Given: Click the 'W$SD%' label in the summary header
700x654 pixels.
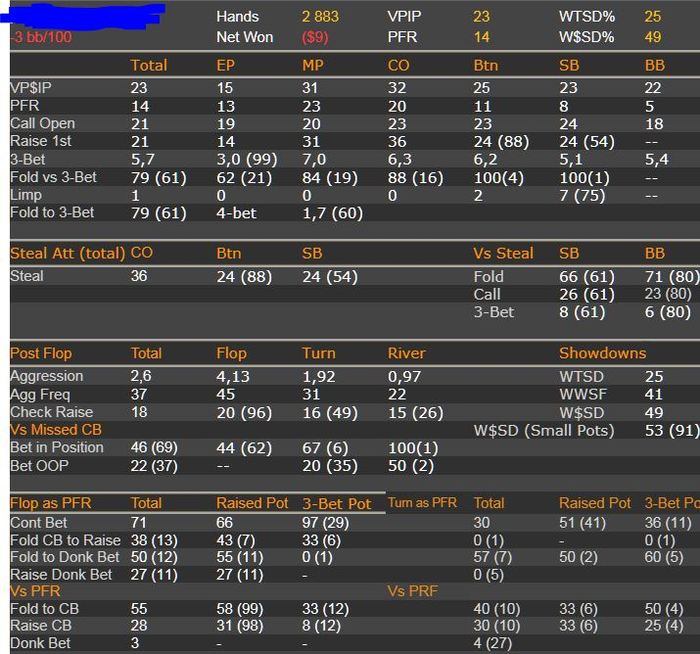Looking at the screenshot, I should point(586,37).
